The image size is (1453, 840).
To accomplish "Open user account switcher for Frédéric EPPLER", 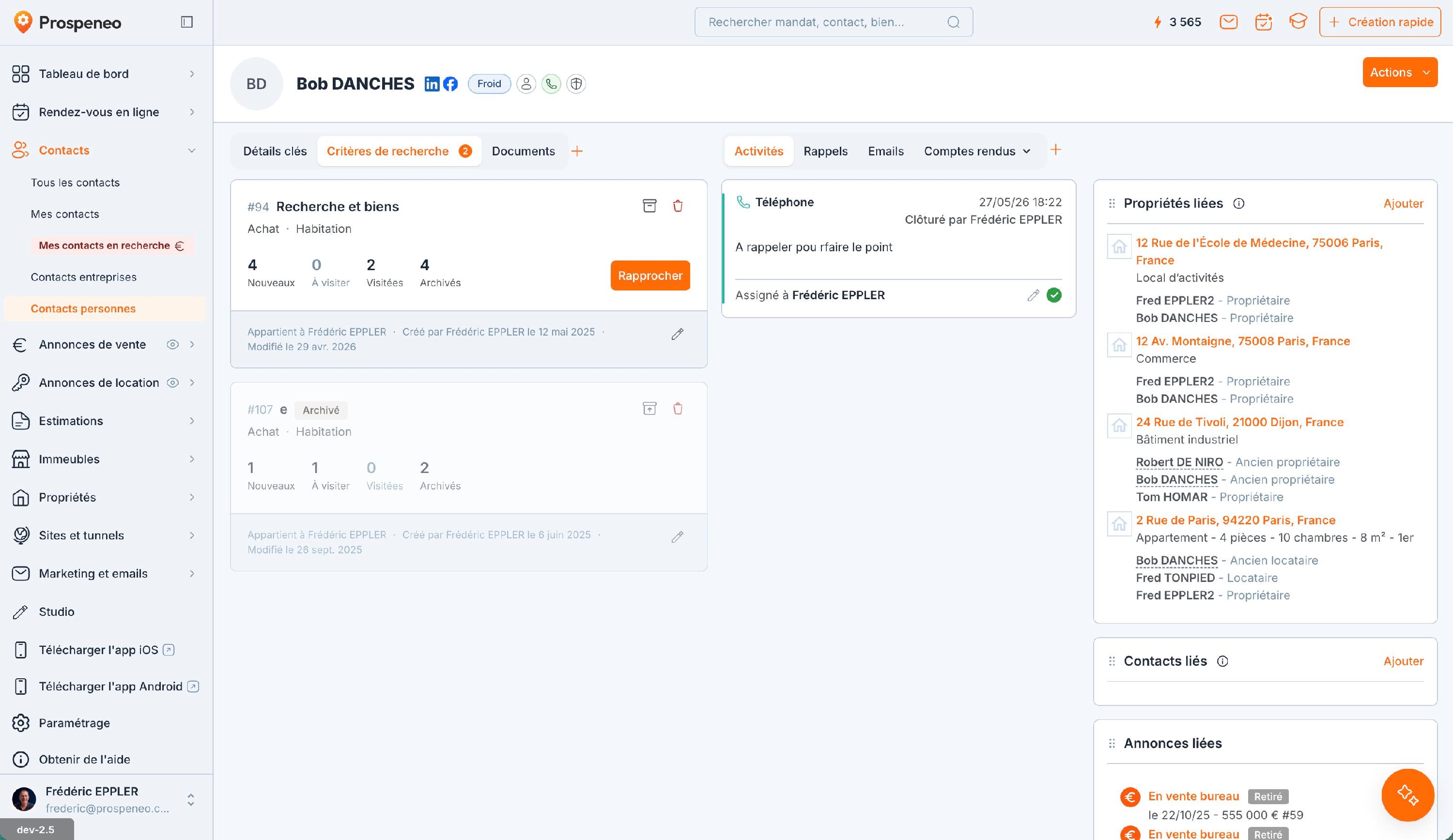I will pyautogui.click(x=191, y=800).
